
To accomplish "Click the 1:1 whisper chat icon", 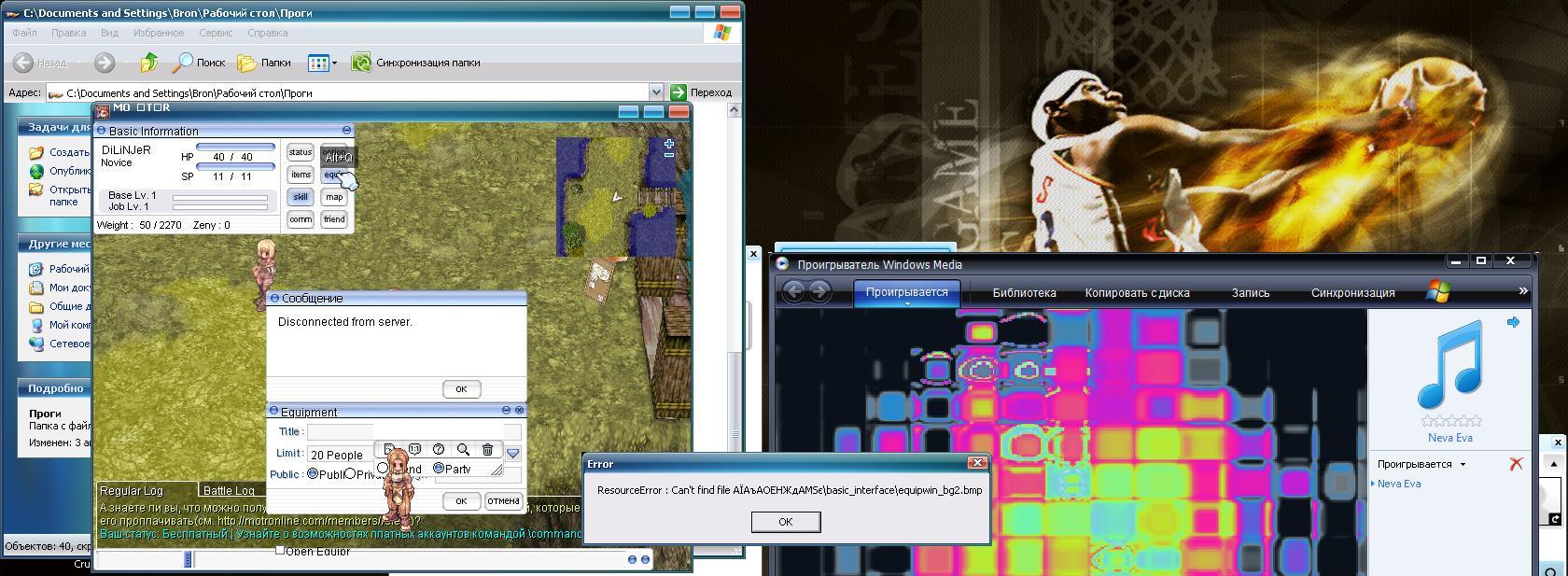I will [x=414, y=449].
